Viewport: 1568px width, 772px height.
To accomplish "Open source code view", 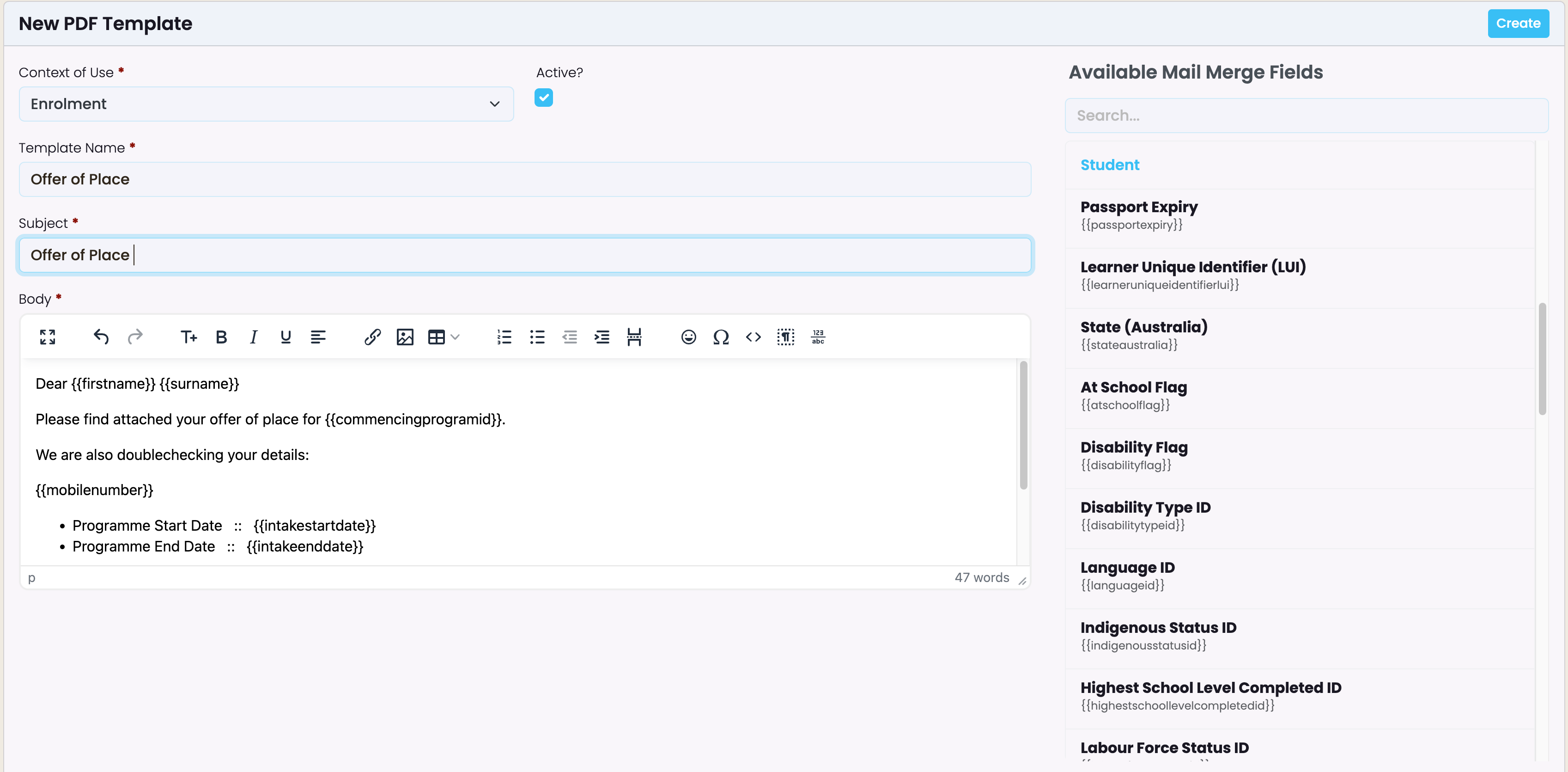I will [x=753, y=337].
